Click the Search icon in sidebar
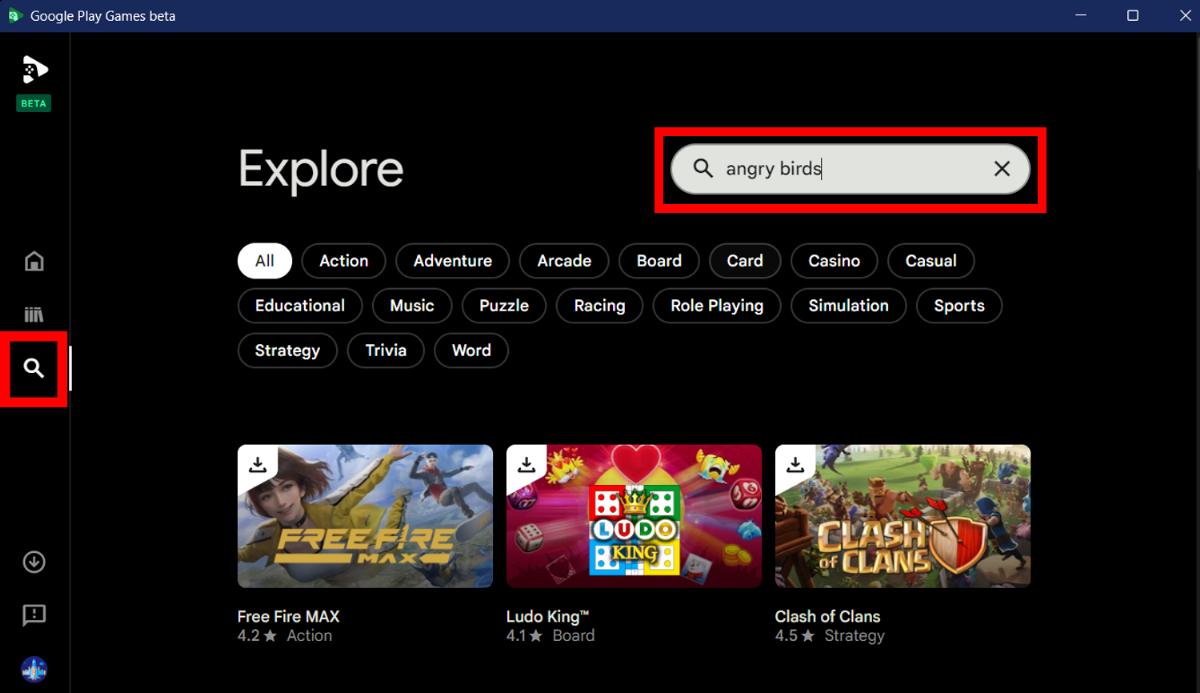The image size is (1200, 693). [x=34, y=369]
